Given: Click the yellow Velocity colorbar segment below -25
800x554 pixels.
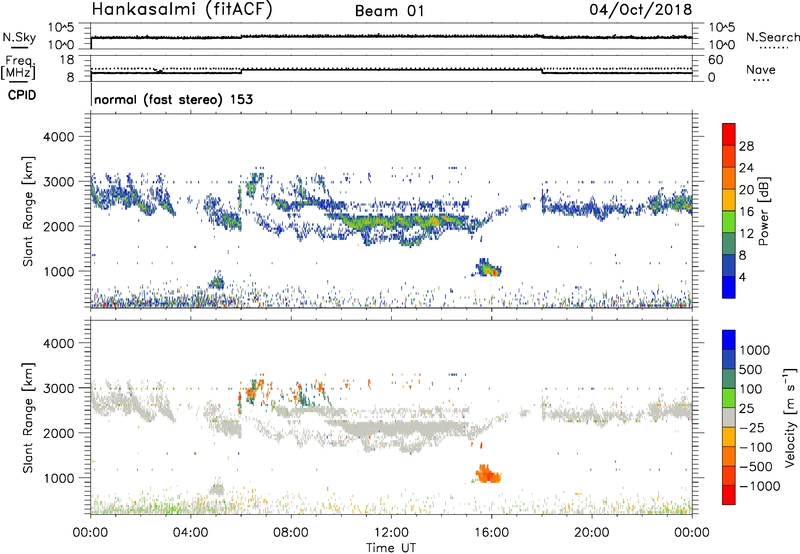Looking at the screenshot, I should 729,437.
